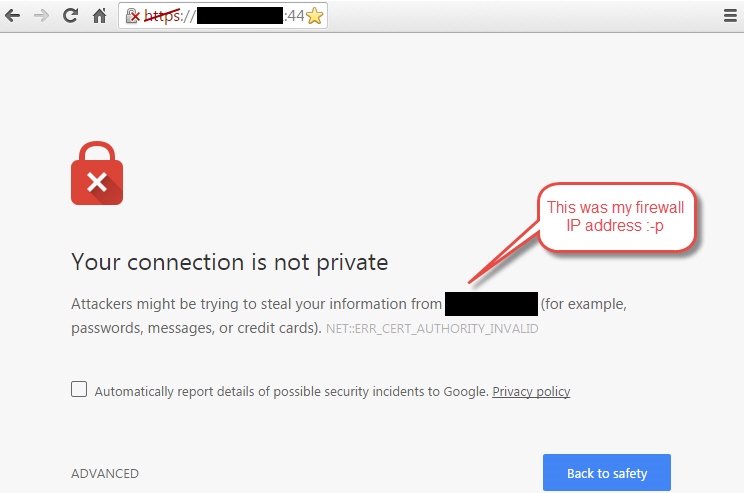Screen dimensions: 744x493
Task: Click the redacted IP block in the warning message
Action: [491, 304]
